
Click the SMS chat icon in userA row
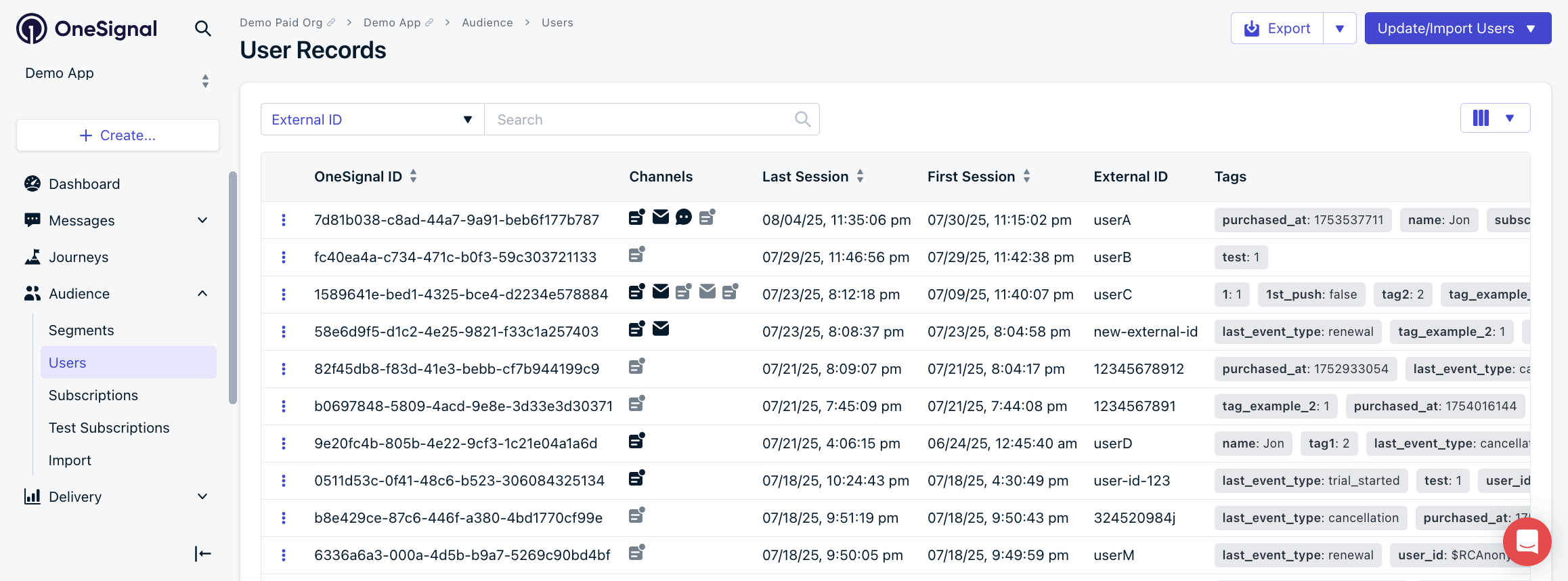pos(684,217)
